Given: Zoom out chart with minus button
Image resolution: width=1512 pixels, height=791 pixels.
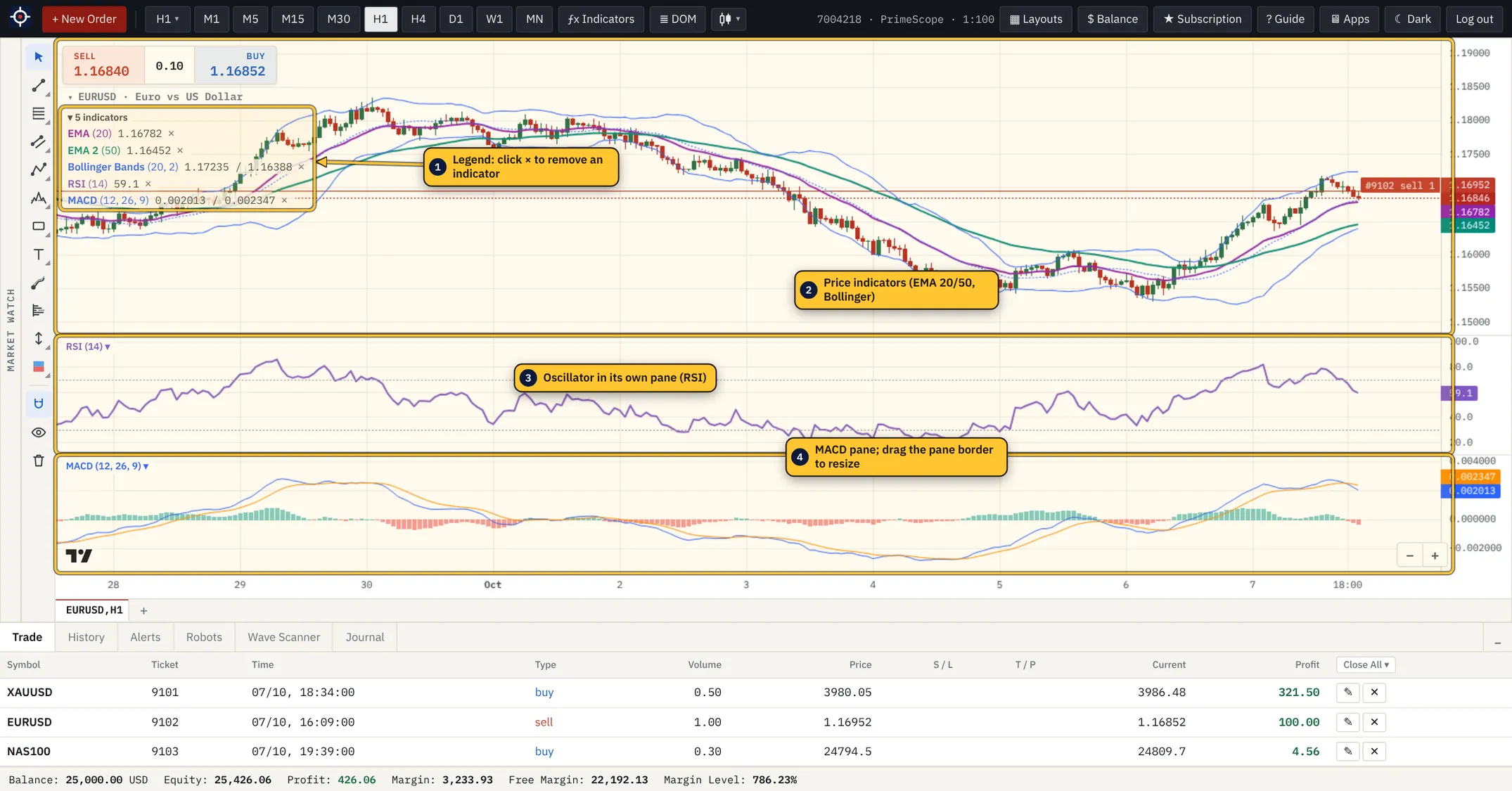Looking at the screenshot, I should pos(1409,555).
